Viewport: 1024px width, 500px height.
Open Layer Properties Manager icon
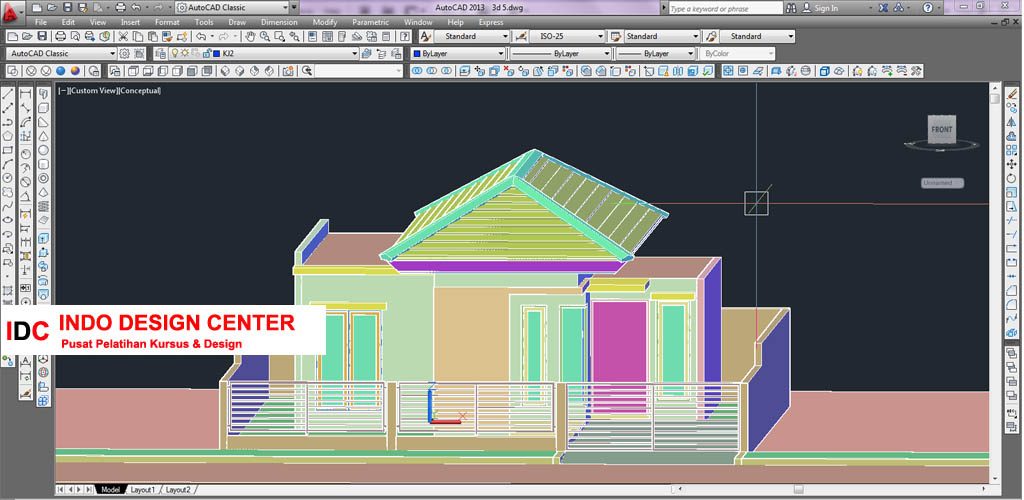pos(159,54)
